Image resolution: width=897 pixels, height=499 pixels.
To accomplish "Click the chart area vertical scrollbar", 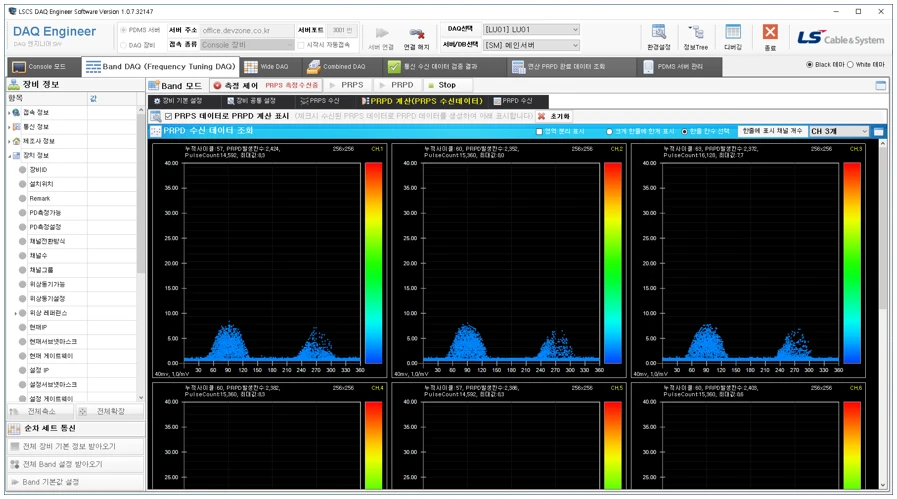I will 882,314.
